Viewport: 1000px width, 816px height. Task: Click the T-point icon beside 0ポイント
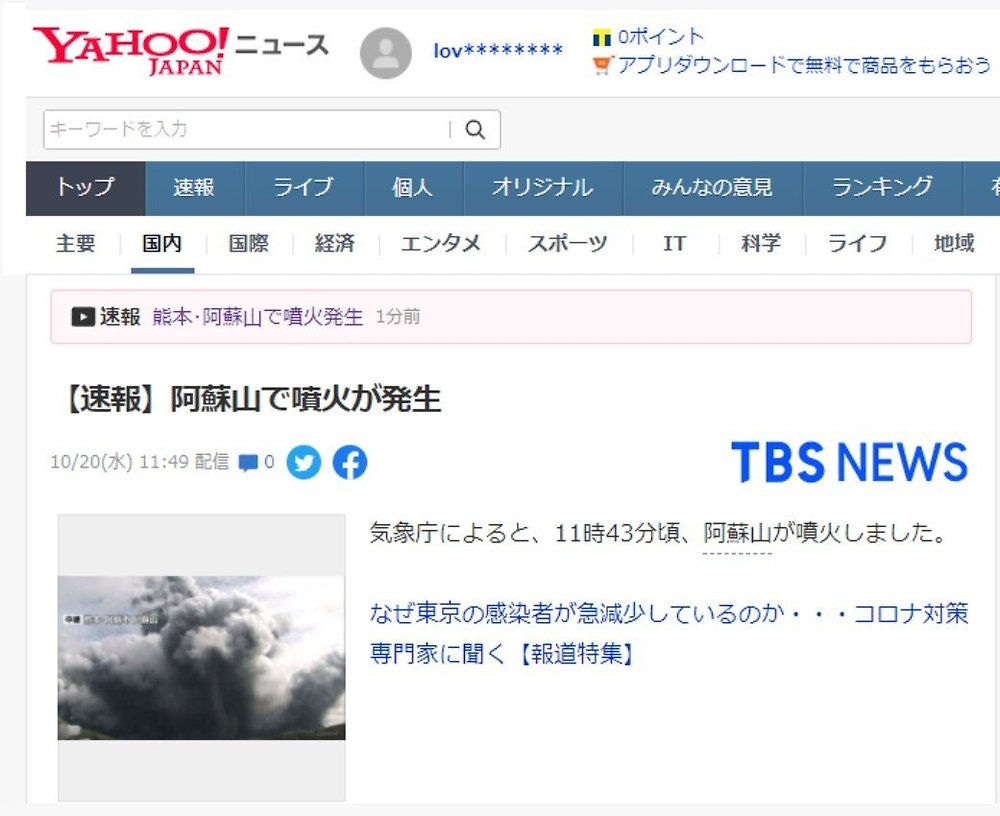(601, 38)
